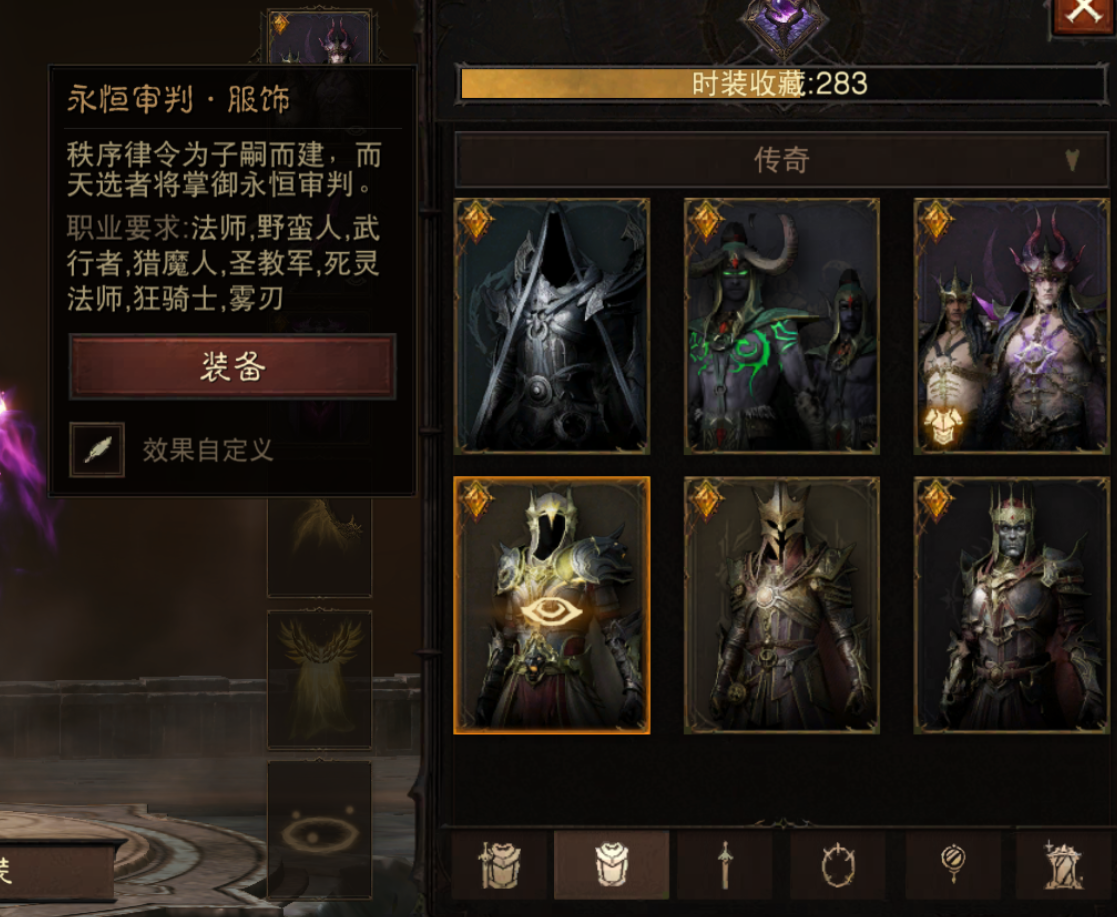This screenshot has height=917, width=1117.
Task: Select the golden wings cosmetic slot
Action: [319, 679]
